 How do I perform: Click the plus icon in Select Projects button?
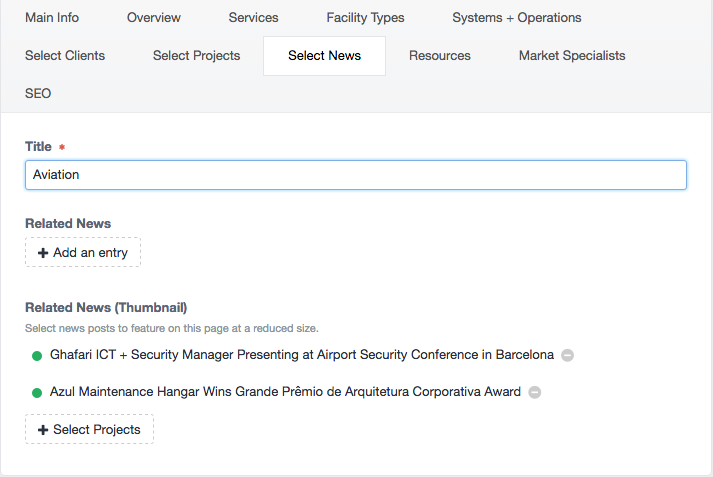coord(43,430)
